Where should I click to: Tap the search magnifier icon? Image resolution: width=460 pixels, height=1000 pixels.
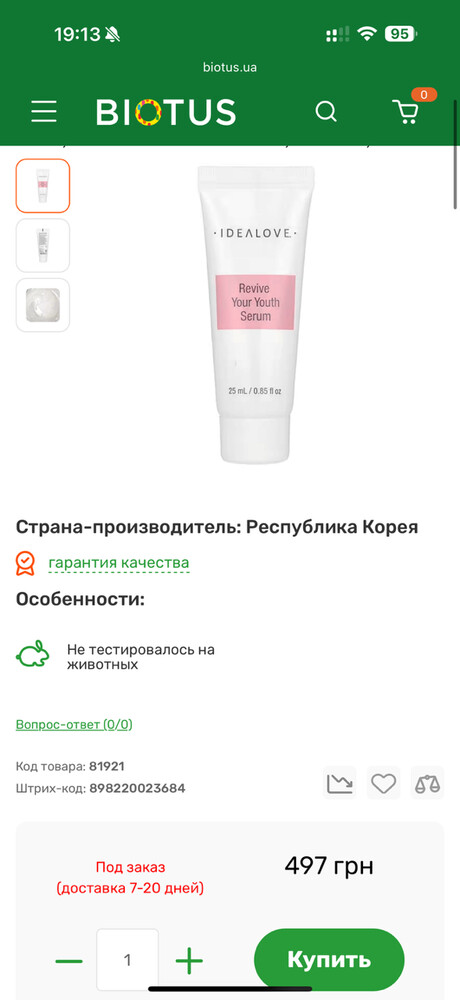(326, 112)
